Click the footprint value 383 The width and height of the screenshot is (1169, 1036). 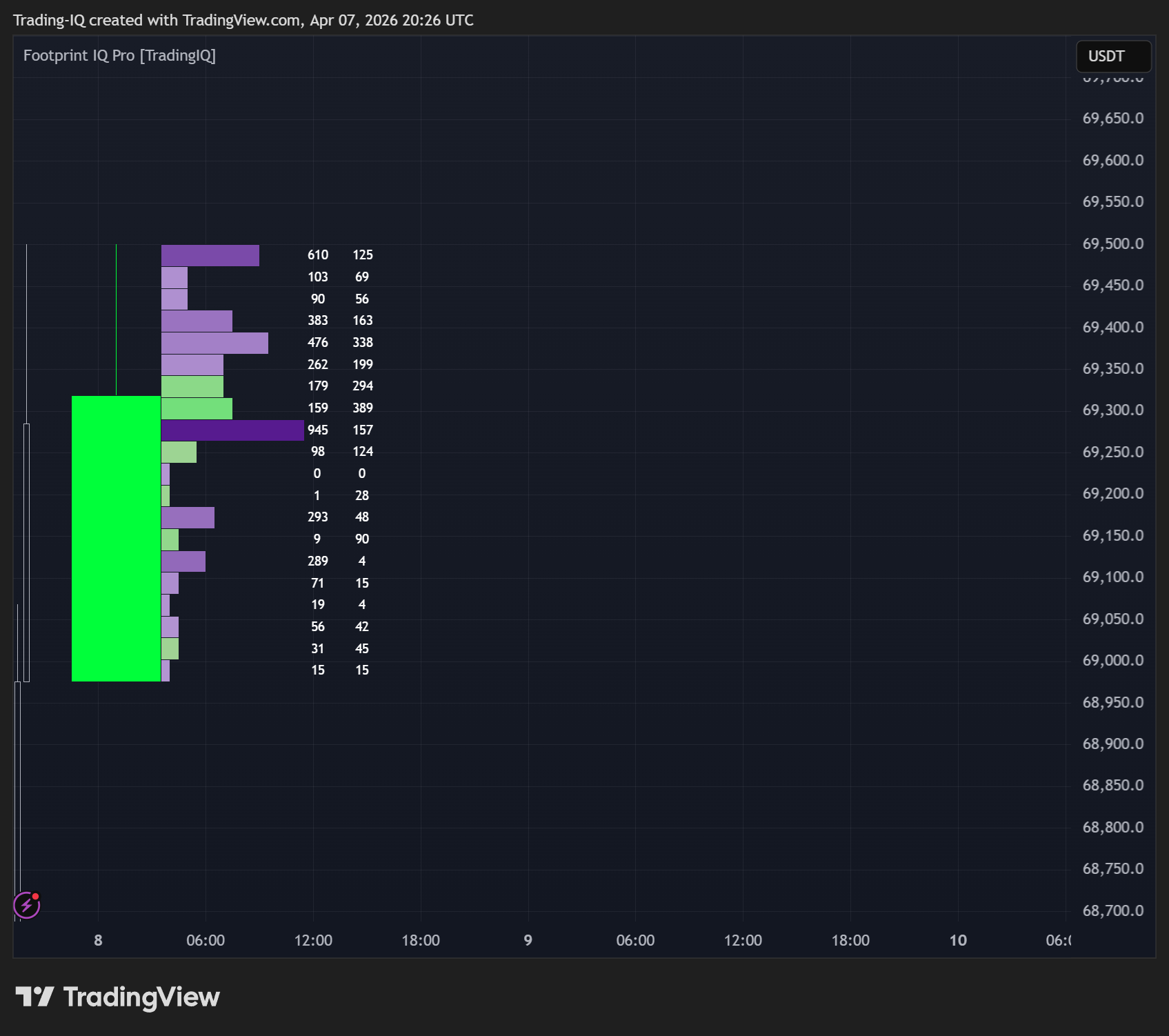pos(318,321)
